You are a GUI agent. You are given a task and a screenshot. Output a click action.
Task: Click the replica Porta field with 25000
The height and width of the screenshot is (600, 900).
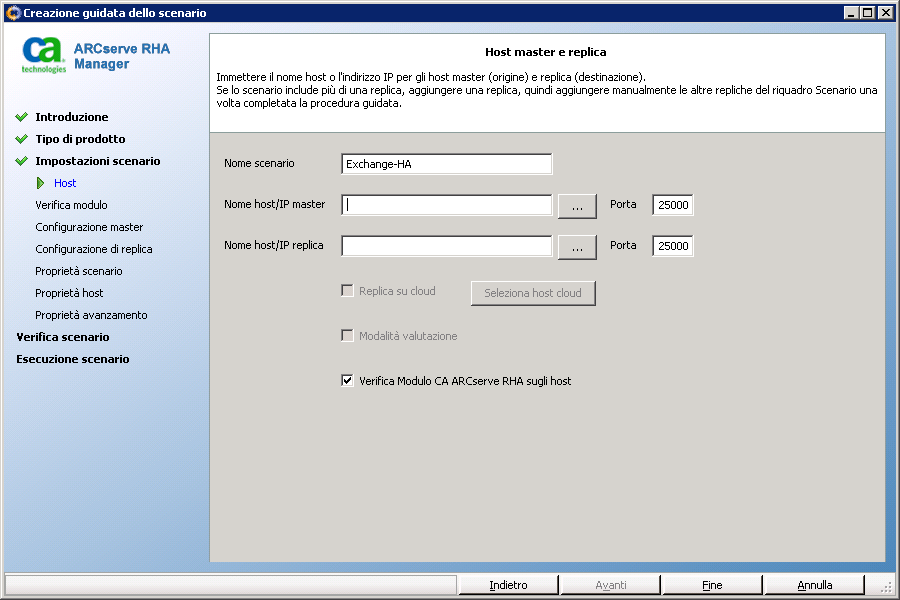673,246
